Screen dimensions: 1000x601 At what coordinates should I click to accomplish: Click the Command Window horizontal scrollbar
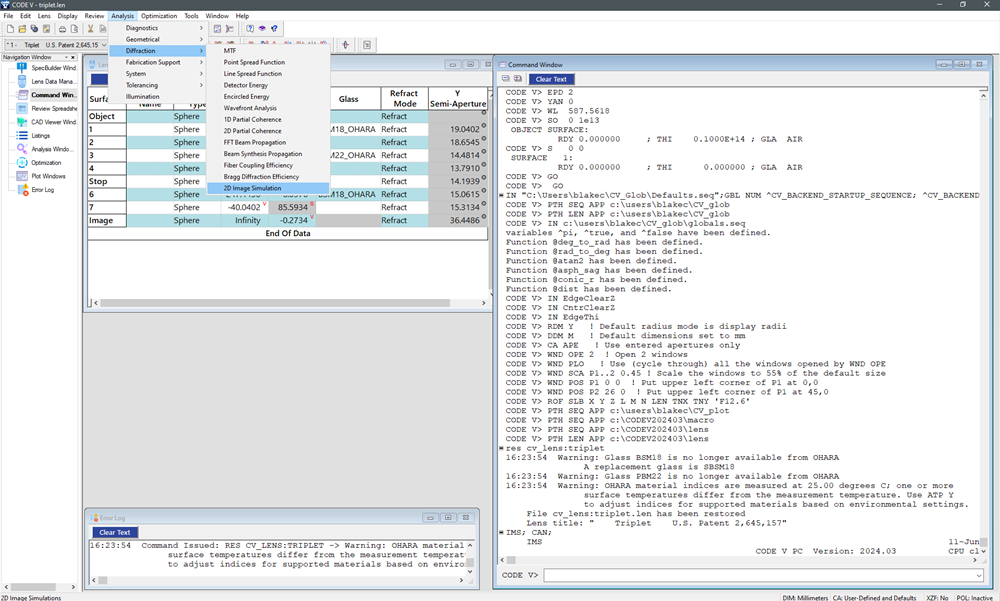pyautogui.click(x=739, y=560)
